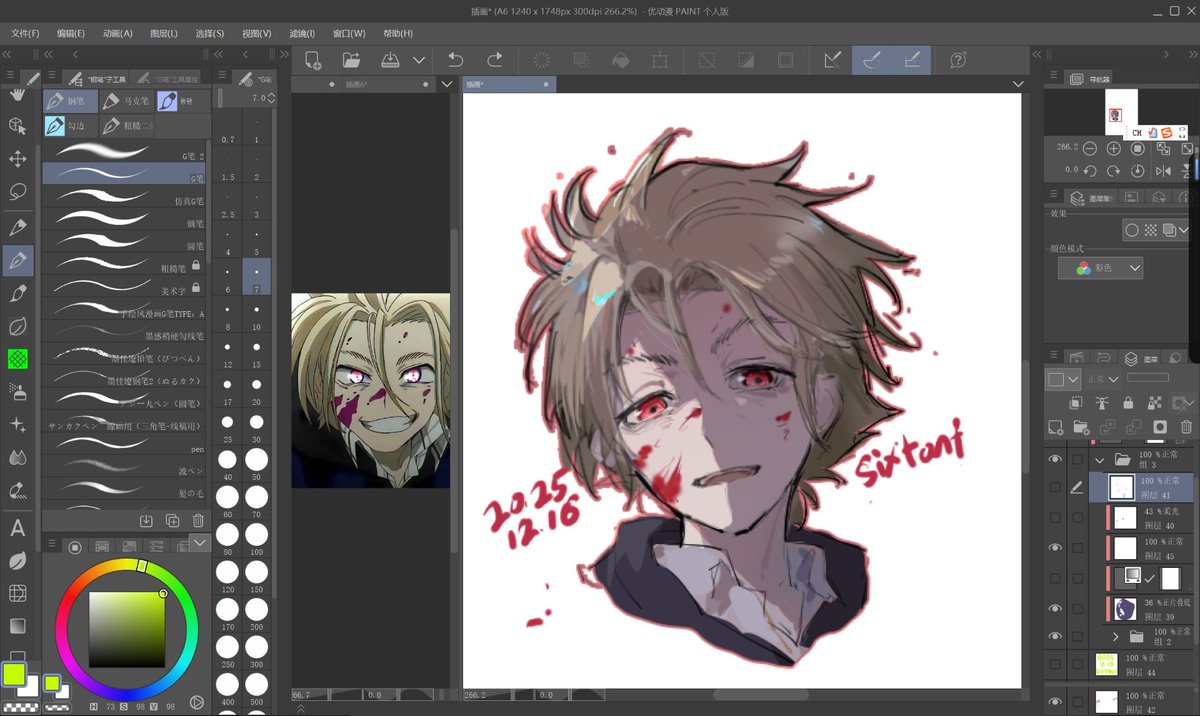Click the yellow-green main color swatch
Image resolution: width=1200 pixels, height=716 pixels.
point(14,675)
